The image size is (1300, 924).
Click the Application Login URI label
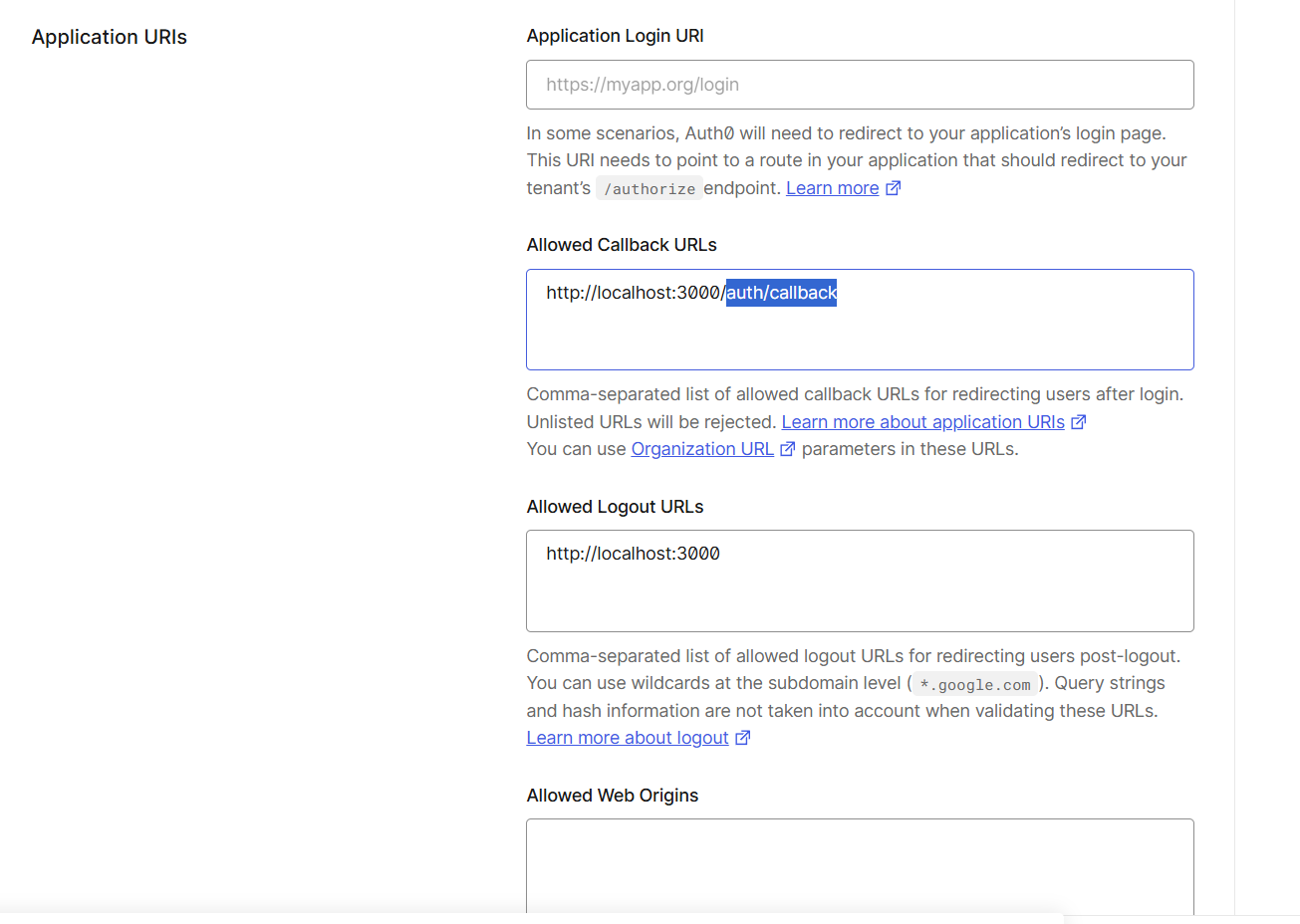point(615,36)
